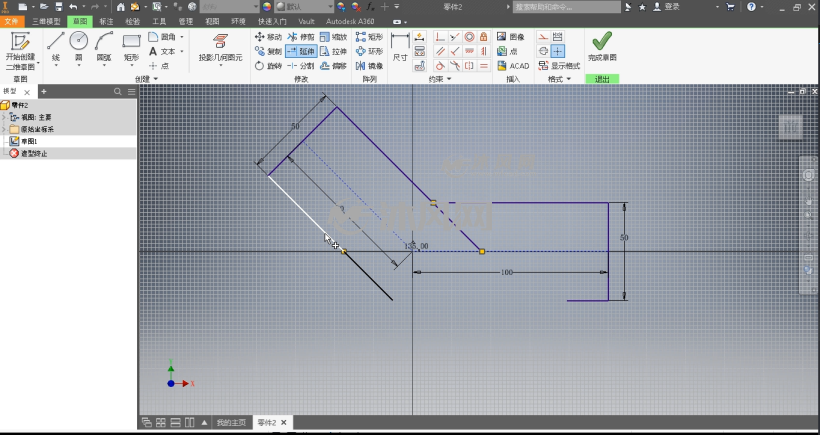
Task: Select the Split (分割) tool
Action: tap(301, 66)
